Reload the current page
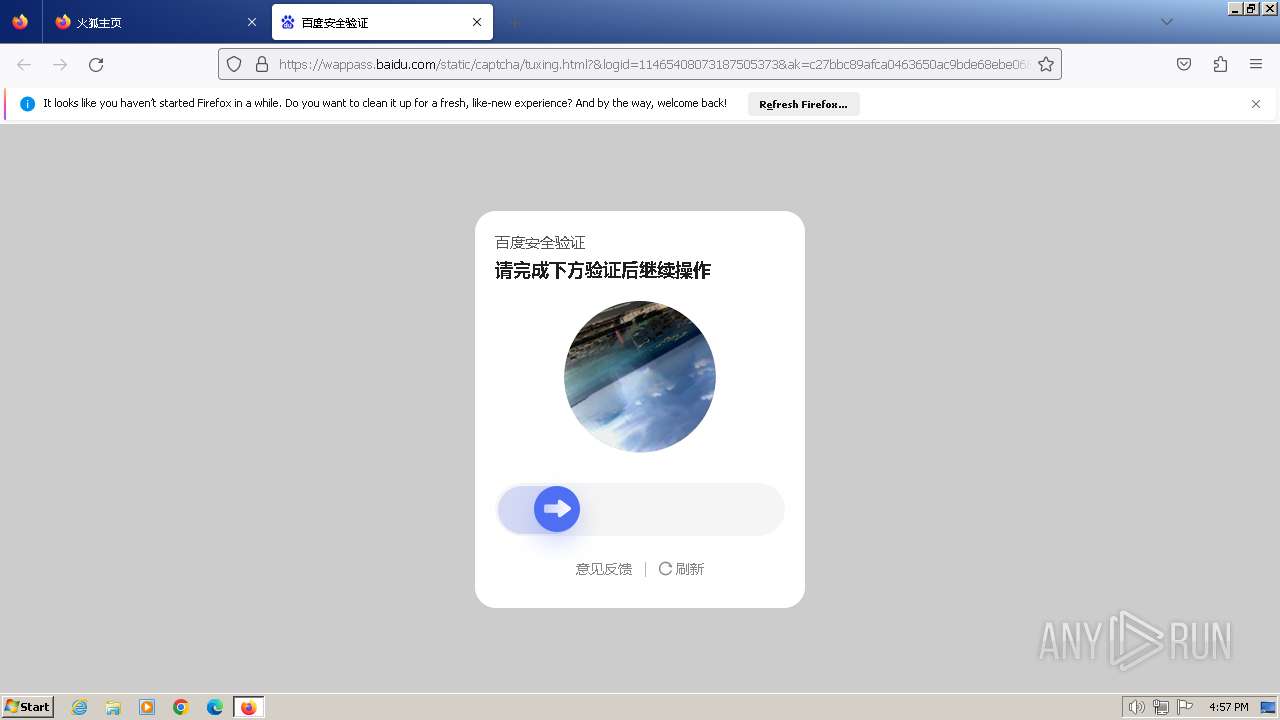1280x720 pixels. pos(96,64)
